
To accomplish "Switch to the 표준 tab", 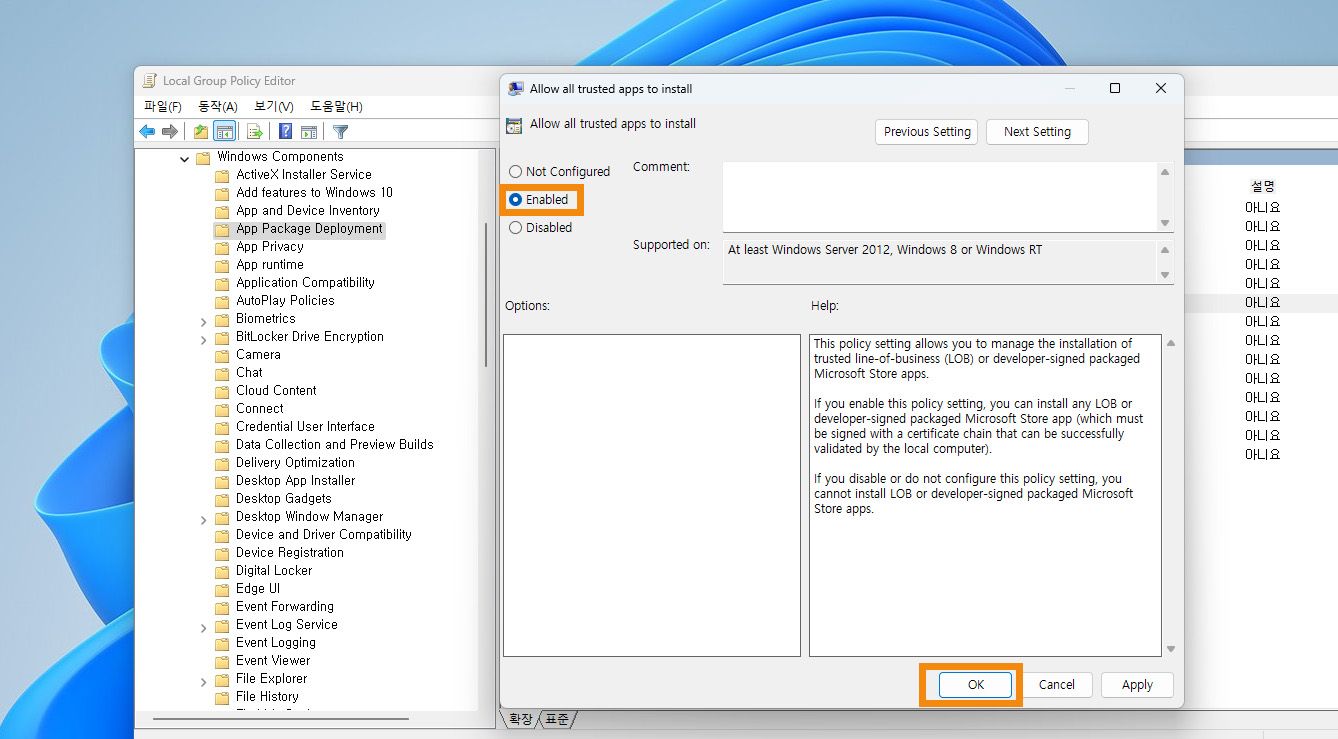I will (x=558, y=719).
